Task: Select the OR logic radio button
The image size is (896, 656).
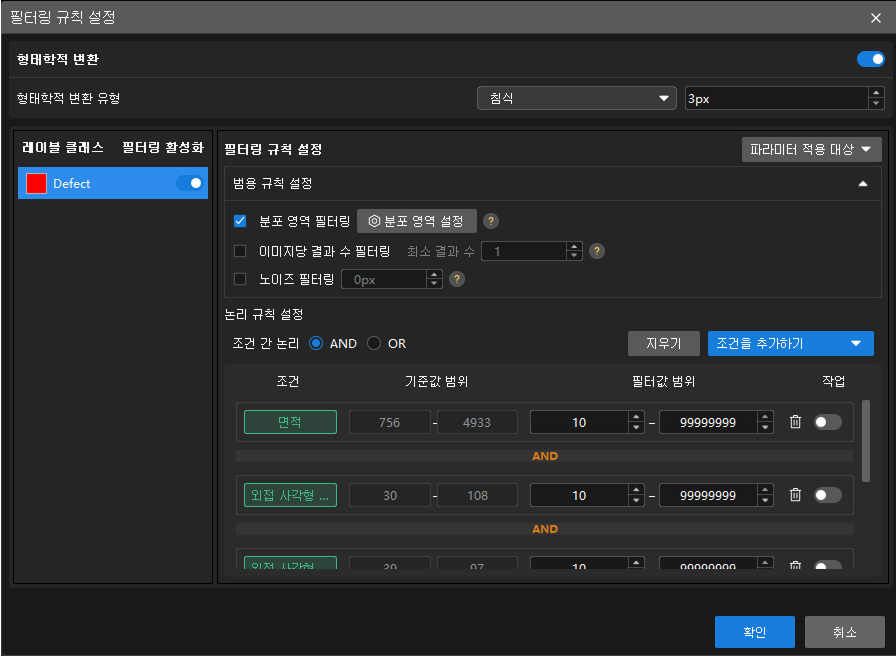Action: [374, 343]
